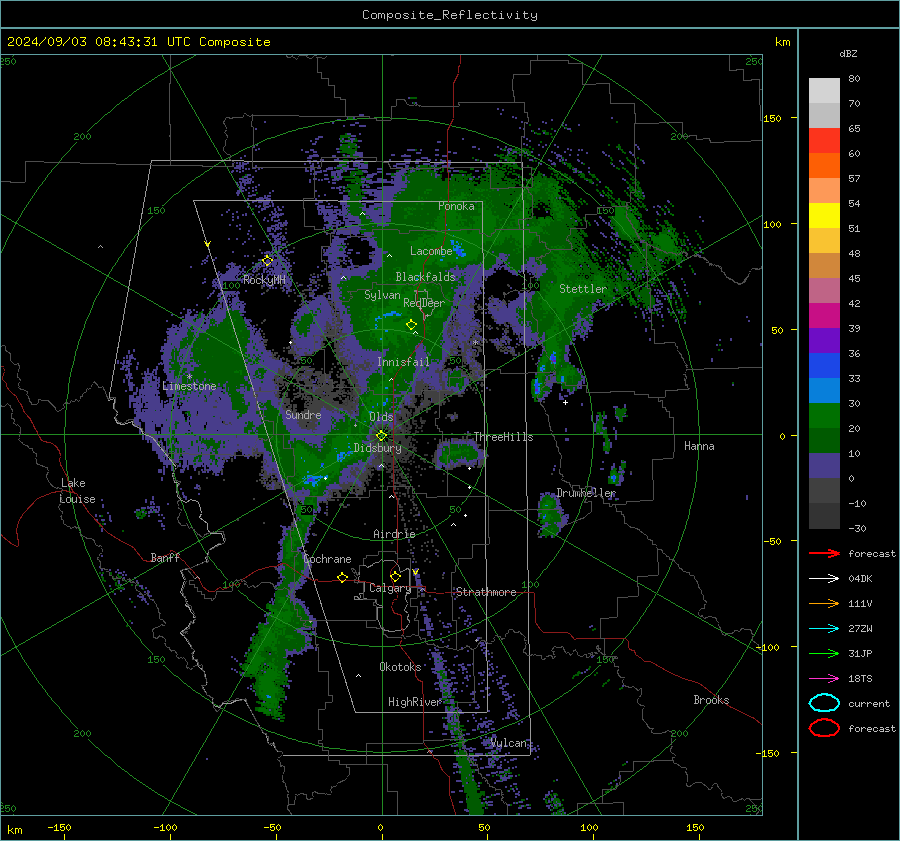Click the Okotoks city label
900x841 pixels.
(400, 667)
